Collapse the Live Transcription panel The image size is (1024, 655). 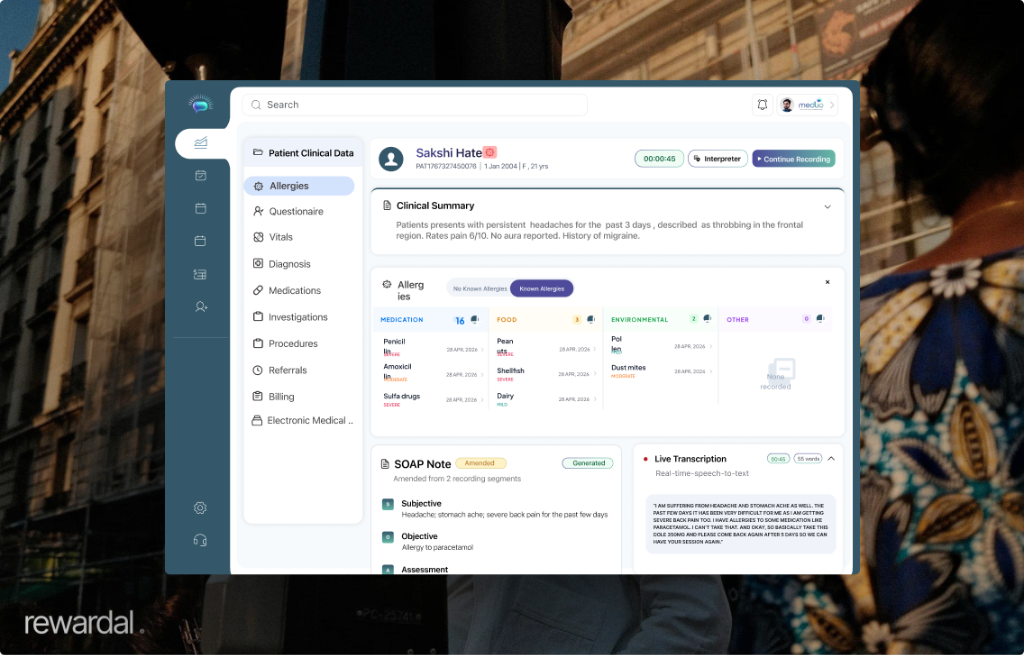(831, 458)
